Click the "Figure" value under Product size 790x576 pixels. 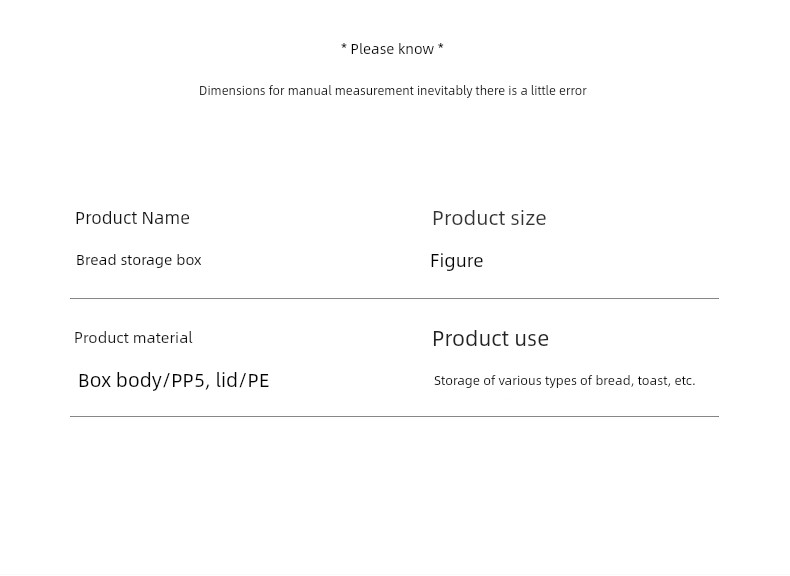pos(457,261)
